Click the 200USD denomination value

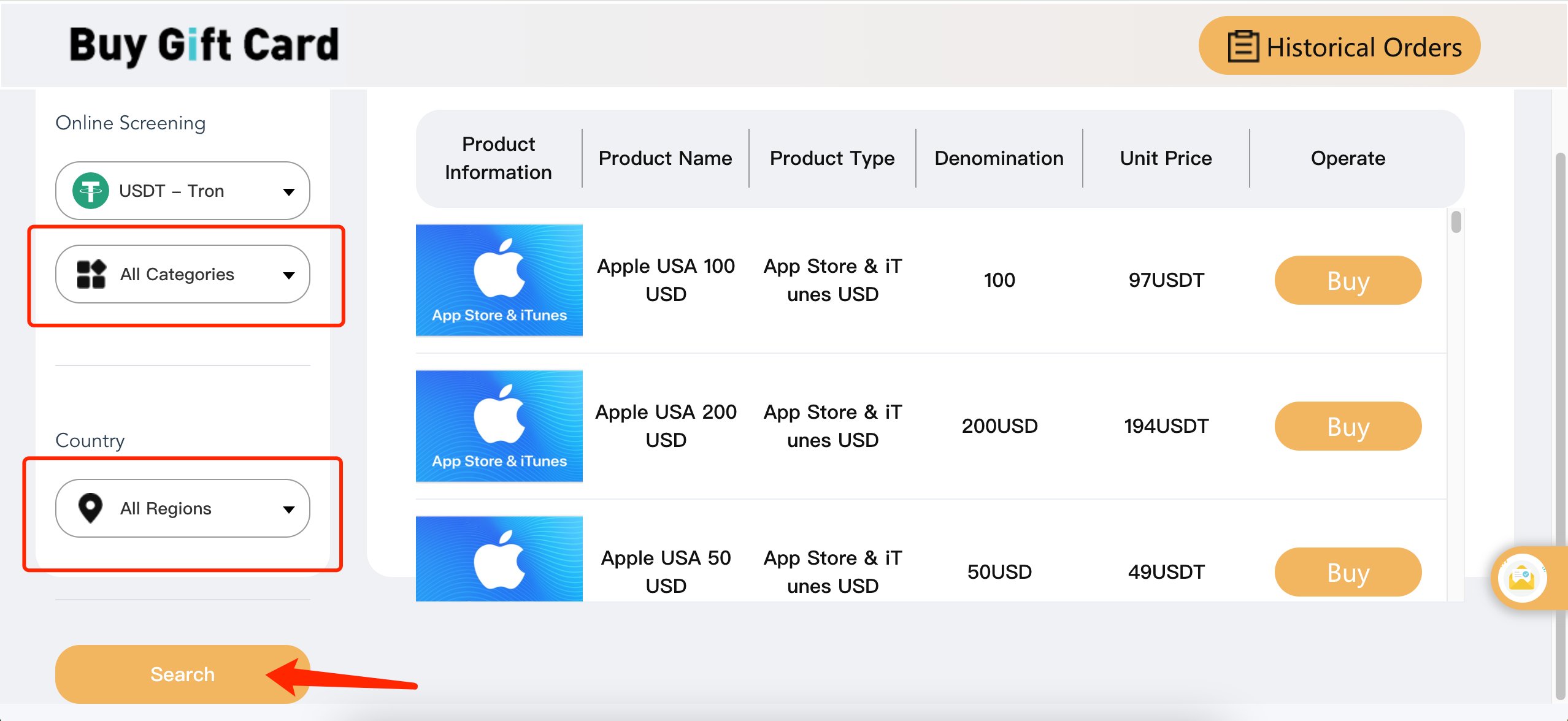point(999,426)
